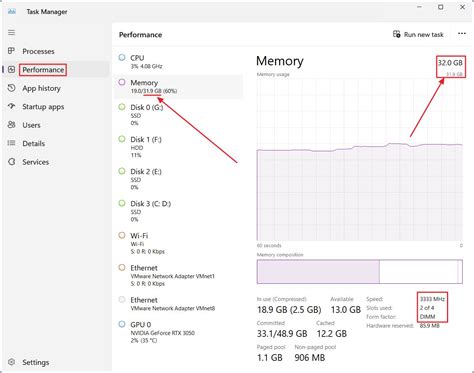
Task: Click the VMnet1 Ethernet circle indicator
Action: tap(122, 267)
